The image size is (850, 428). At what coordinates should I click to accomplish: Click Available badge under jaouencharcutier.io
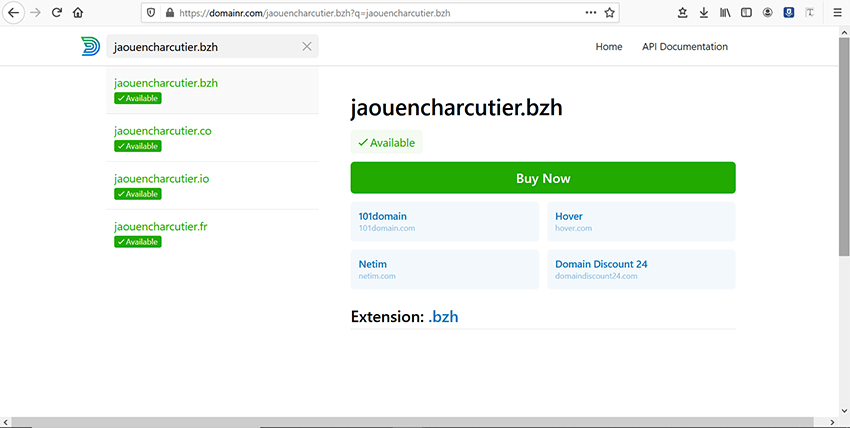click(138, 194)
